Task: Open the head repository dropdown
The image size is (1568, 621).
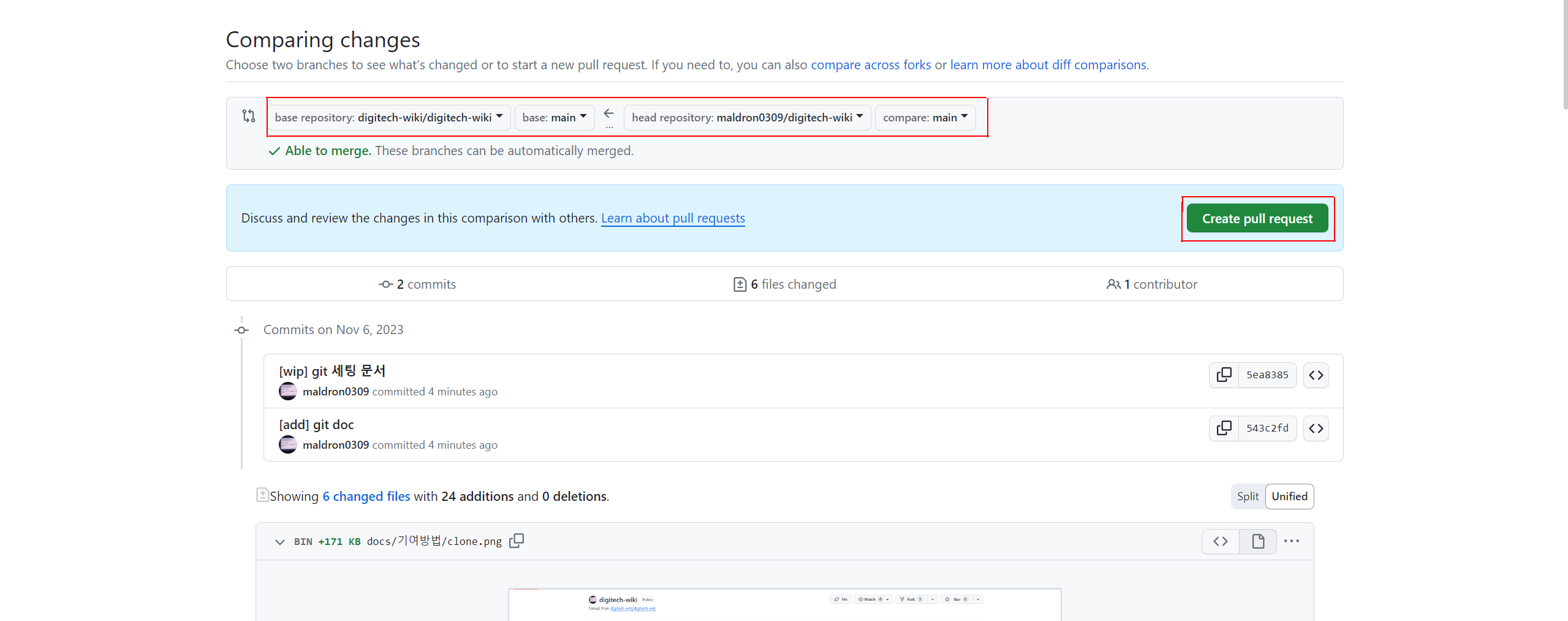Action: click(x=747, y=117)
